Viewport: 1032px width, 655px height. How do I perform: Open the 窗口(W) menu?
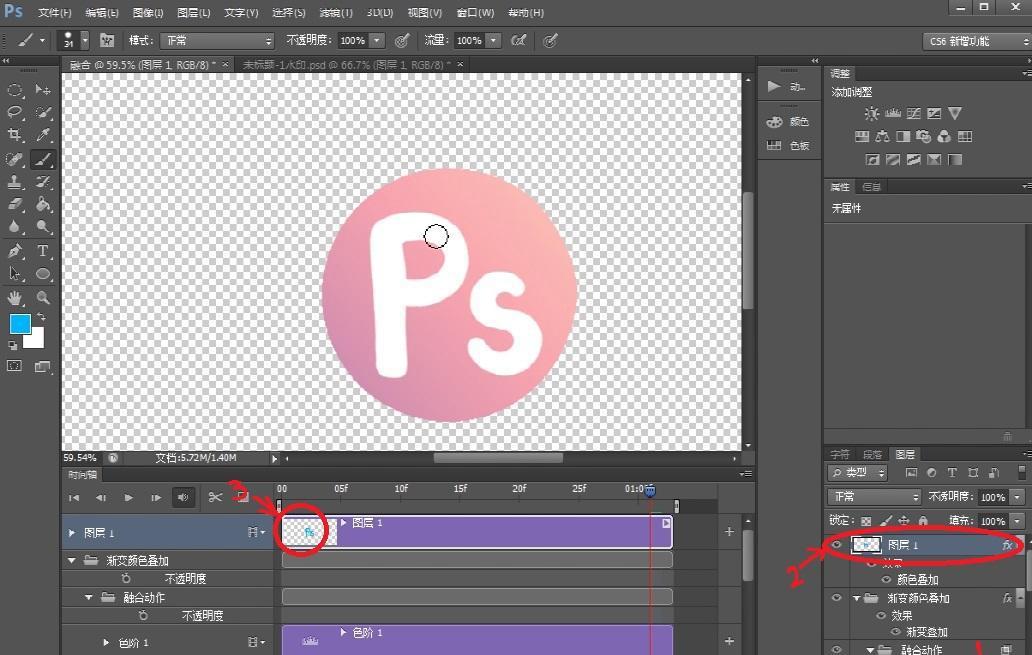coord(475,13)
